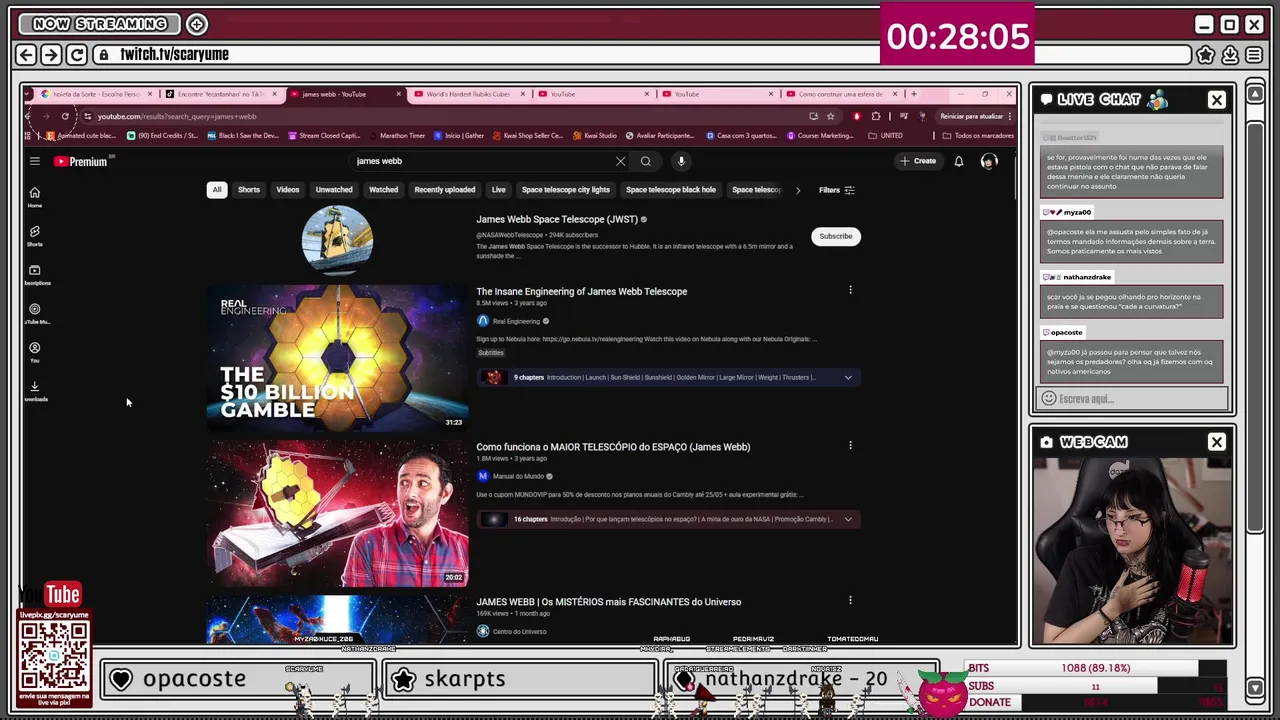Select the Live filter chip
This screenshot has height=720, width=1280.
coord(498,190)
